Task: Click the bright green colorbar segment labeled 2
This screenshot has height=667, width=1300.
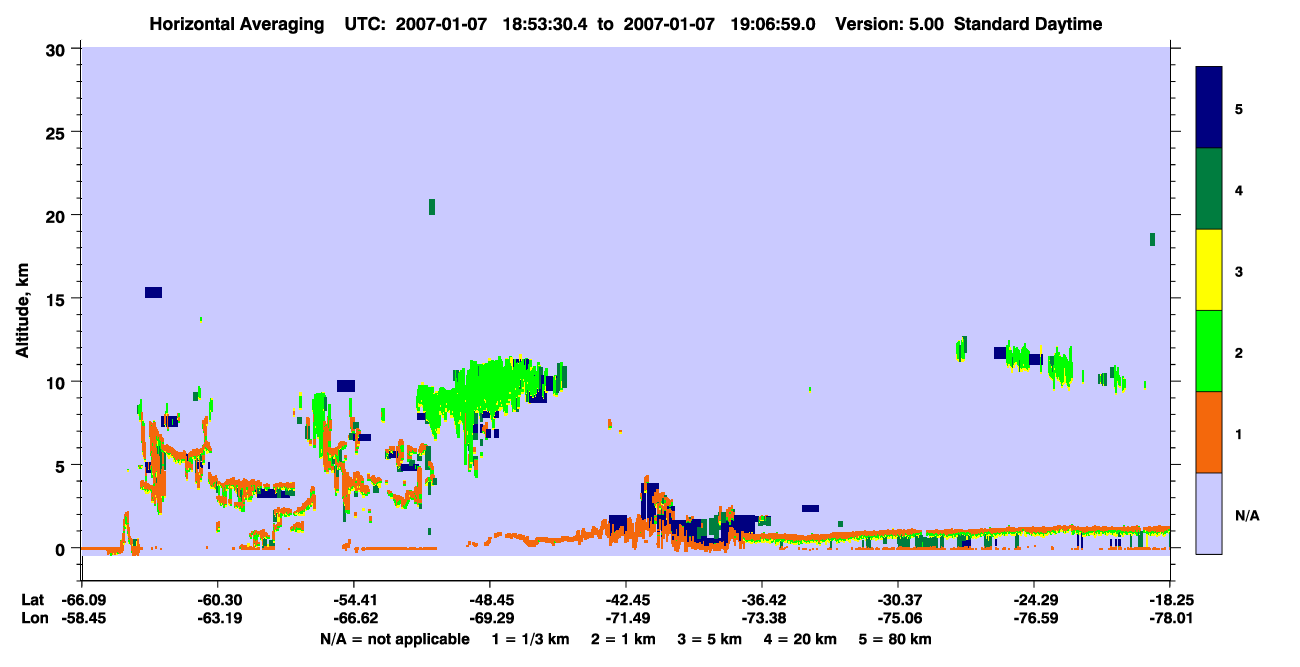Action: coord(1209,351)
